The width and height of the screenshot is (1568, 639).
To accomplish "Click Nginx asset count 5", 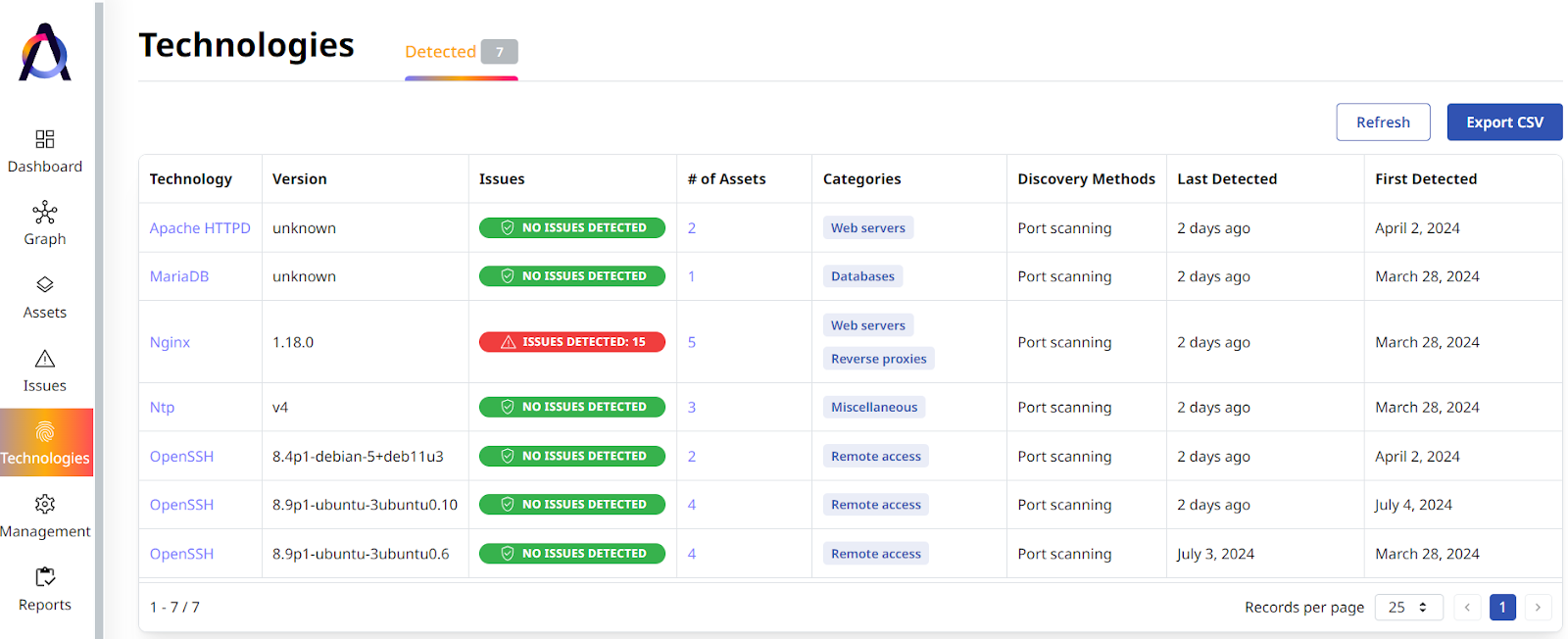I will 692,342.
